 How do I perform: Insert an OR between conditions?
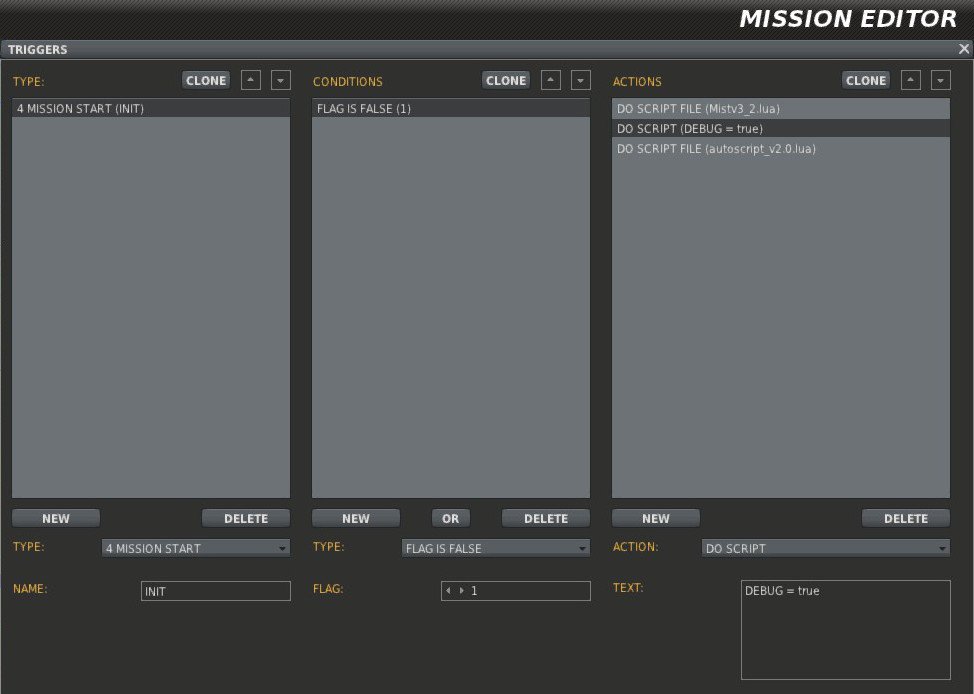[451, 518]
